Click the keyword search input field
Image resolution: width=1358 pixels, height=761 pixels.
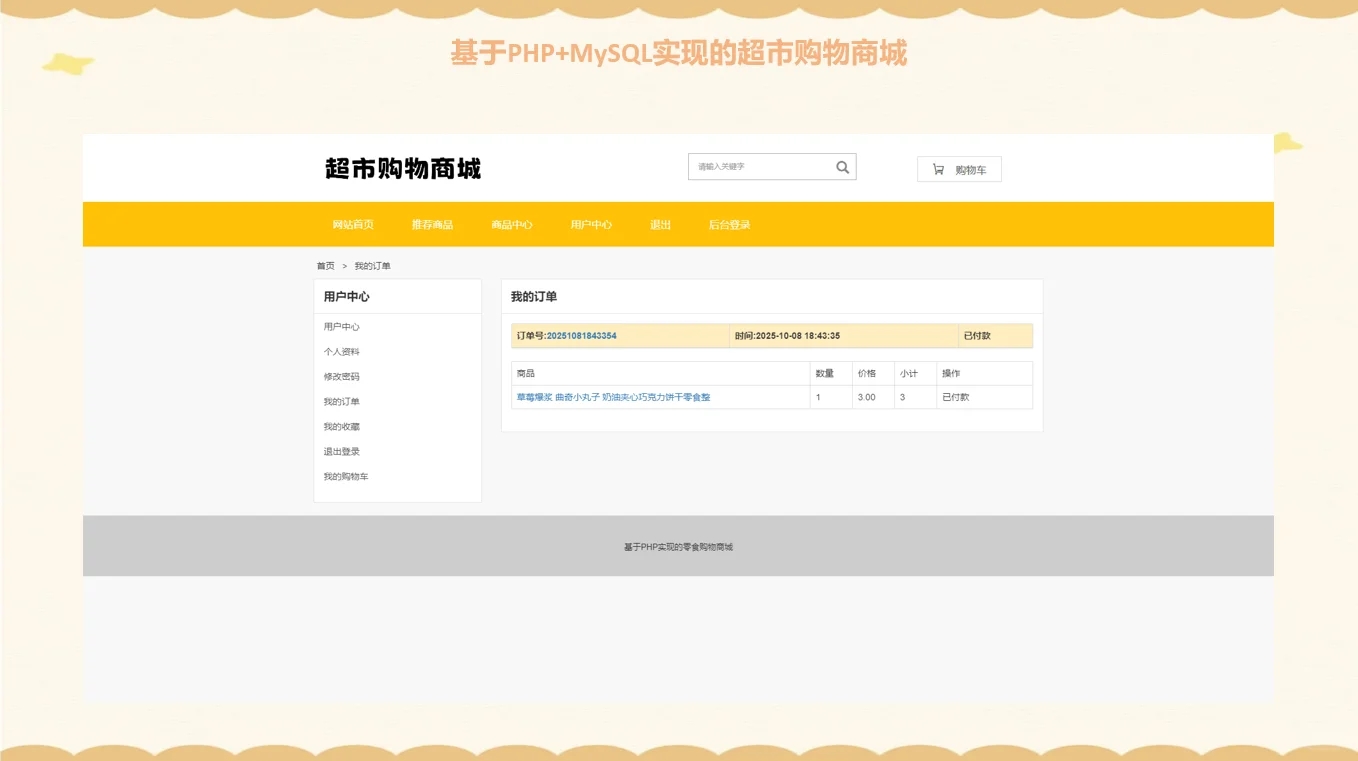(x=760, y=166)
